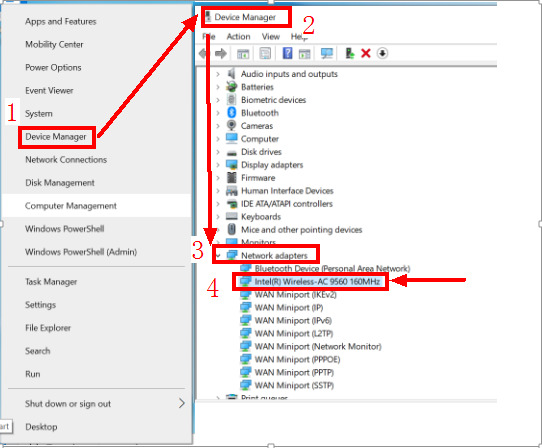Open Event Viewer from the context menu
Screen dimensions: 542x448
pos(49,91)
